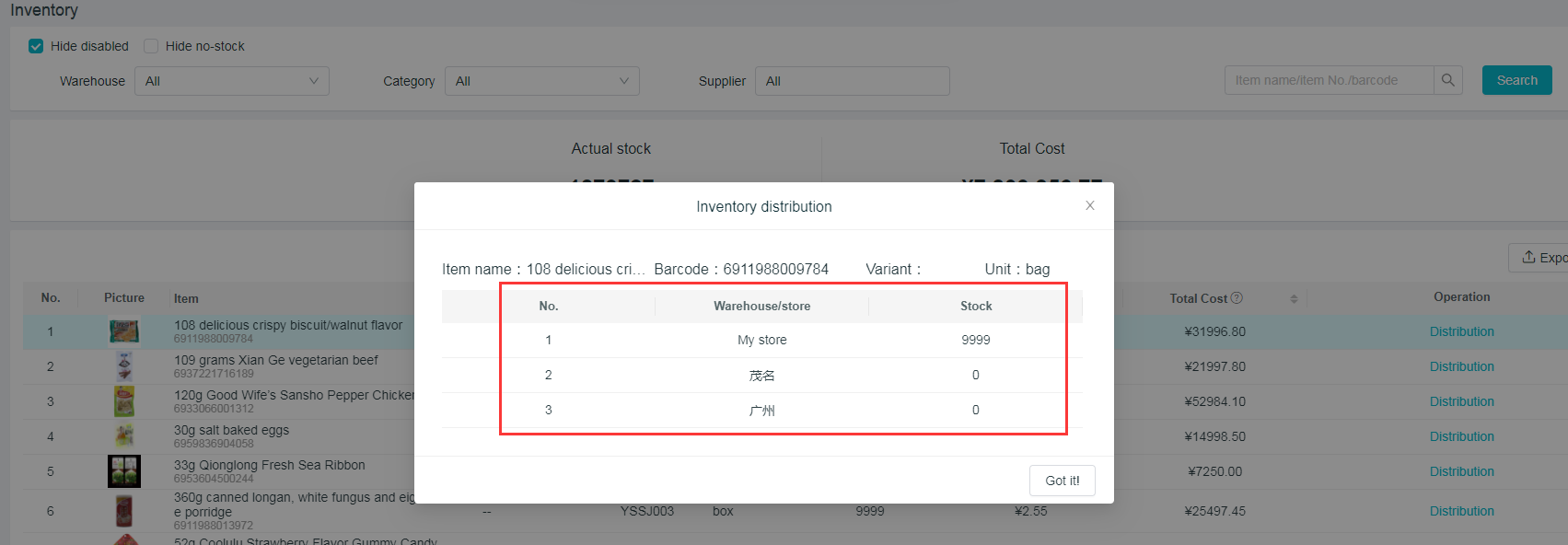
Task: Open the Qionglong Sea Ribbon thumbnail
Action: [124, 471]
